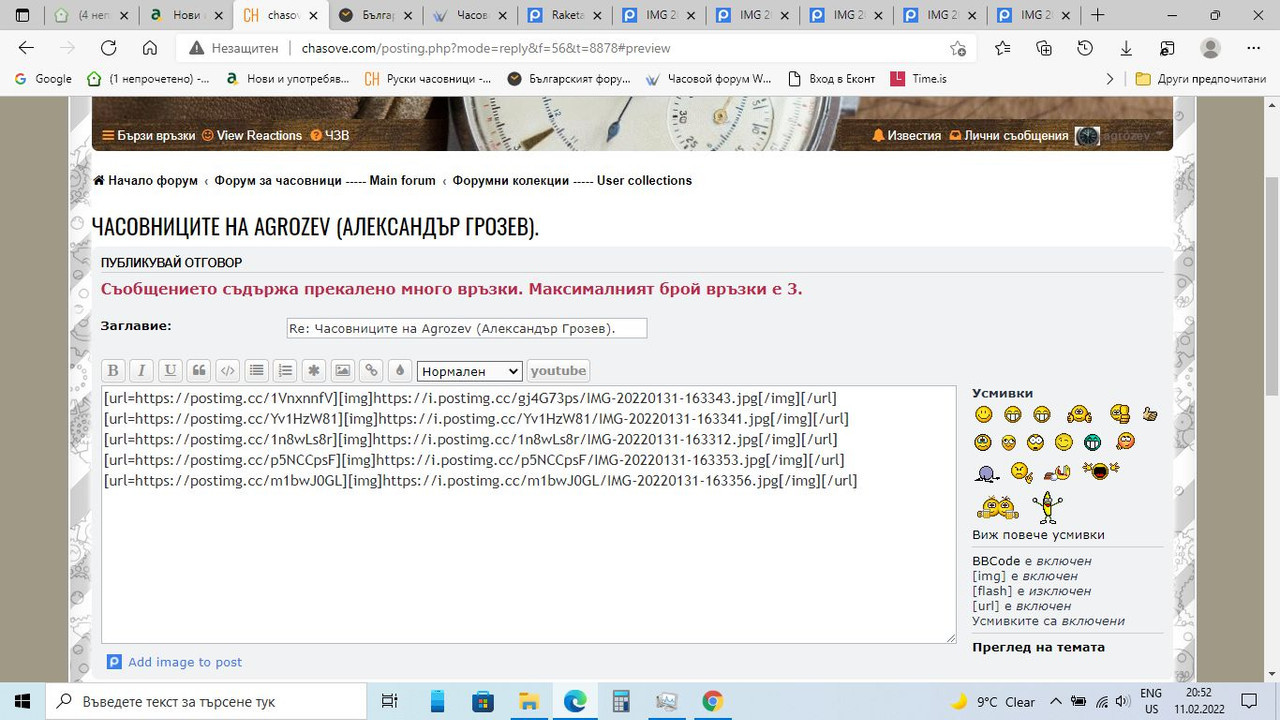1280x720 pixels.
Task: Switch to the "Часов" browser tab
Action: click(x=470, y=15)
